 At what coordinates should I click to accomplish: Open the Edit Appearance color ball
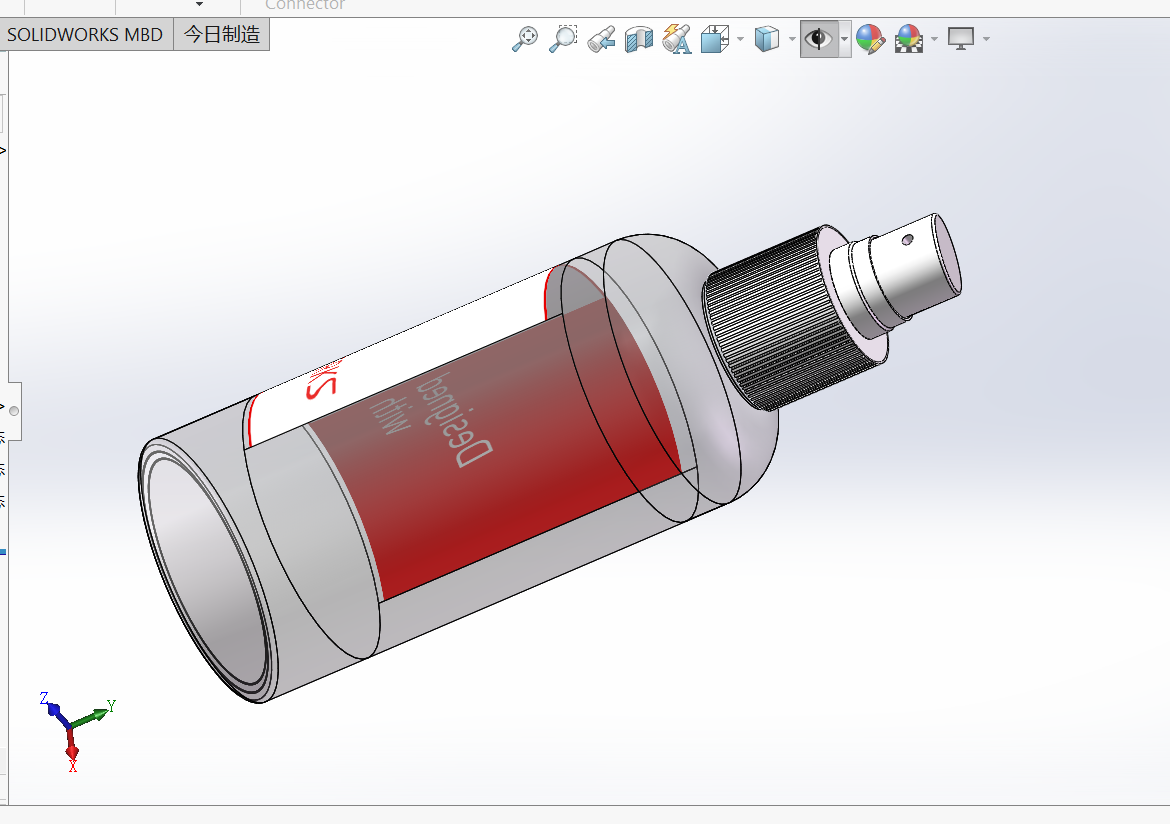point(870,39)
